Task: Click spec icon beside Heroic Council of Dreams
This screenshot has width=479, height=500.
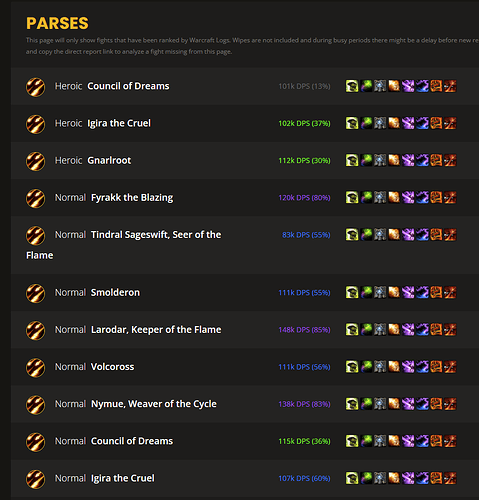Action: 35,87
